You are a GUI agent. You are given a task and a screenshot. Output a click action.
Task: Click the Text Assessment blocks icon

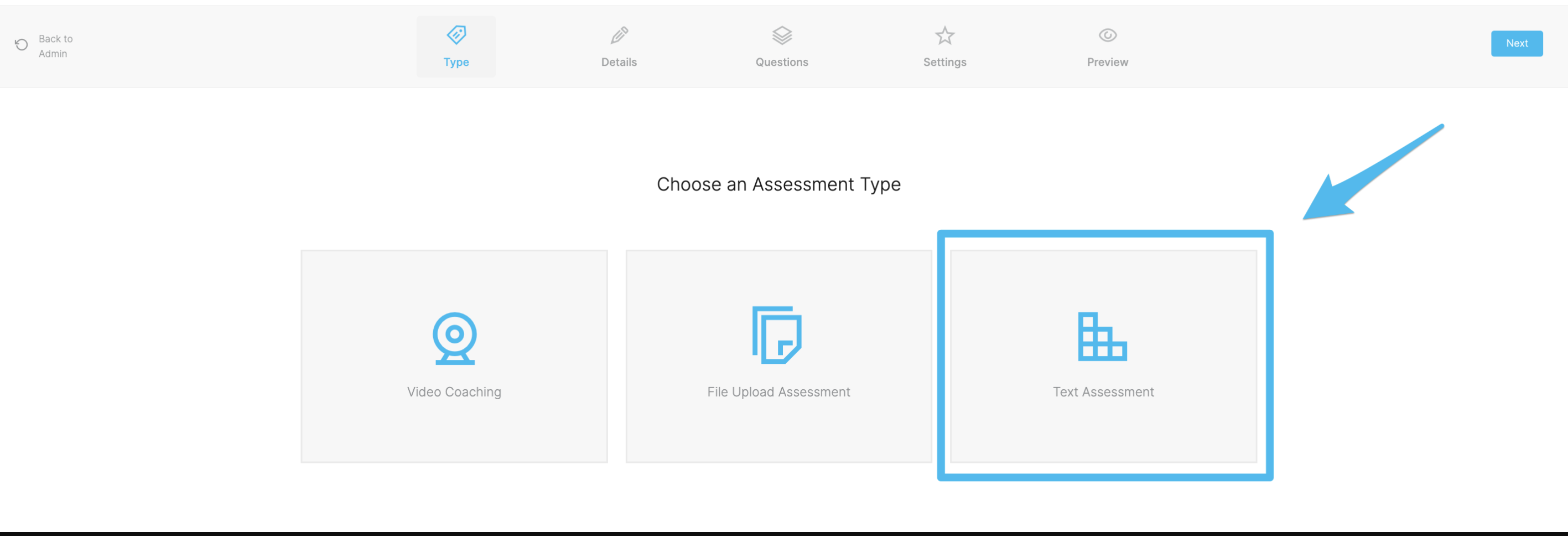pyautogui.click(x=1102, y=336)
